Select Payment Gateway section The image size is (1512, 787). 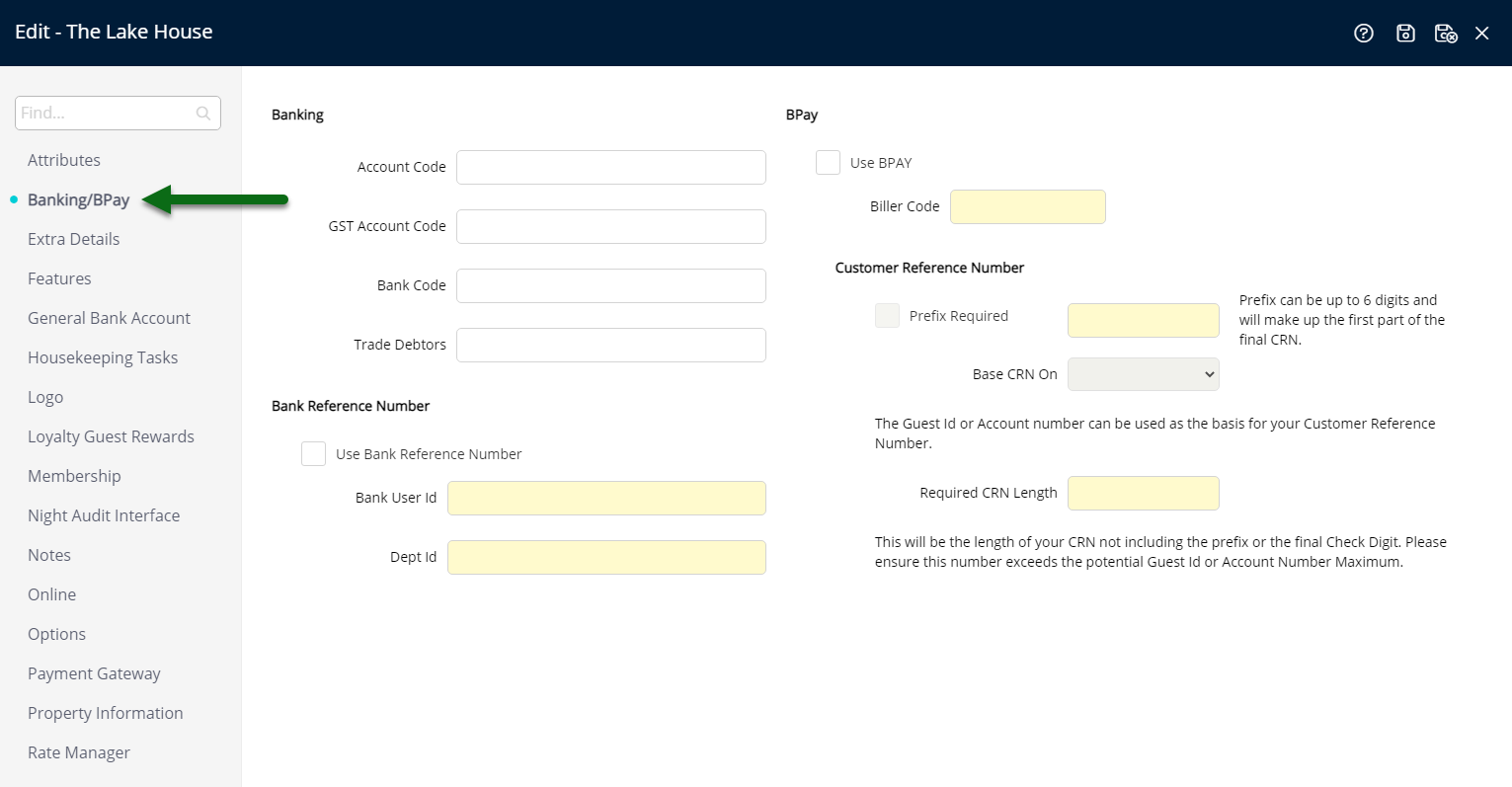click(94, 673)
